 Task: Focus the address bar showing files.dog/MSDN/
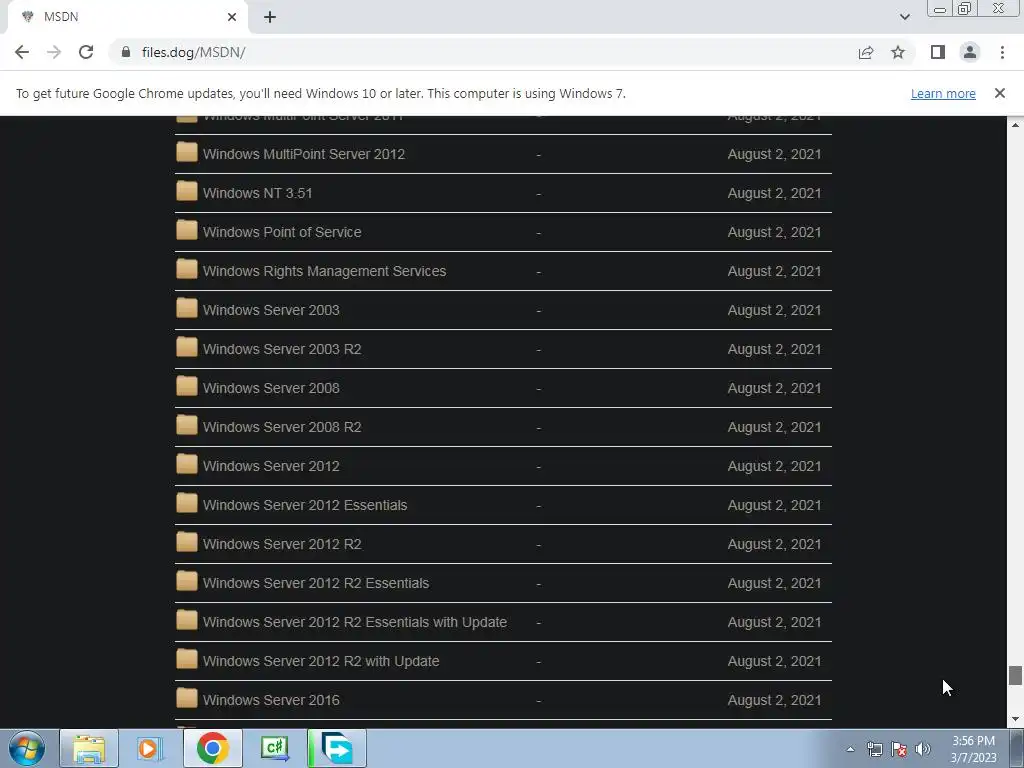pyautogui.click(x=483, y=52)
